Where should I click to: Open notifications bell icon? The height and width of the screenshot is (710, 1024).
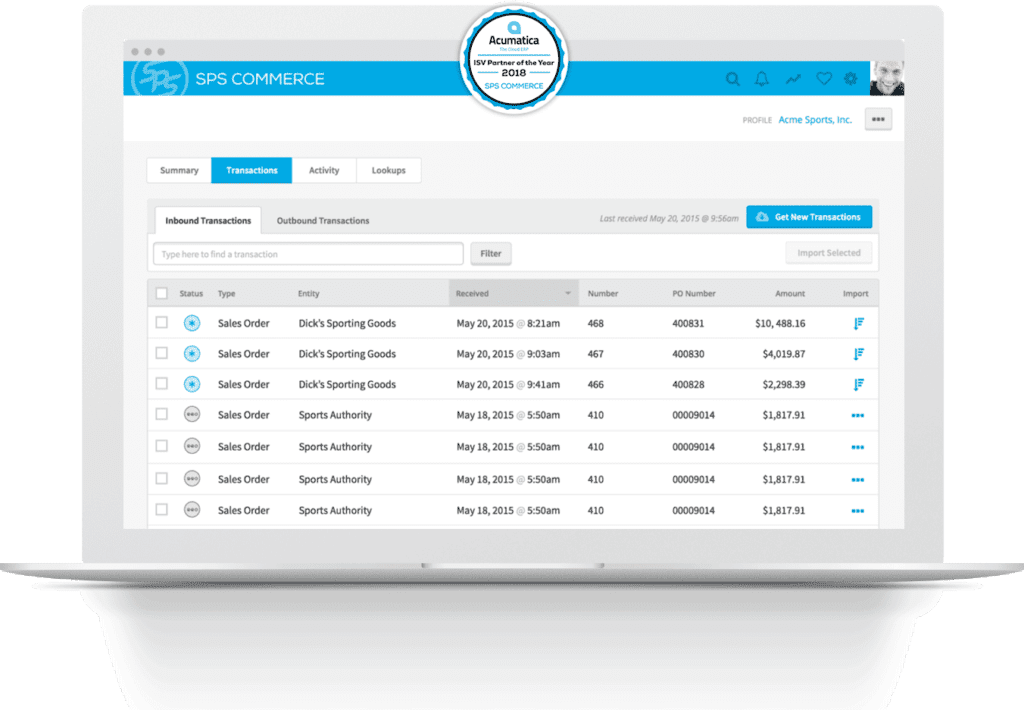(761, 79)
